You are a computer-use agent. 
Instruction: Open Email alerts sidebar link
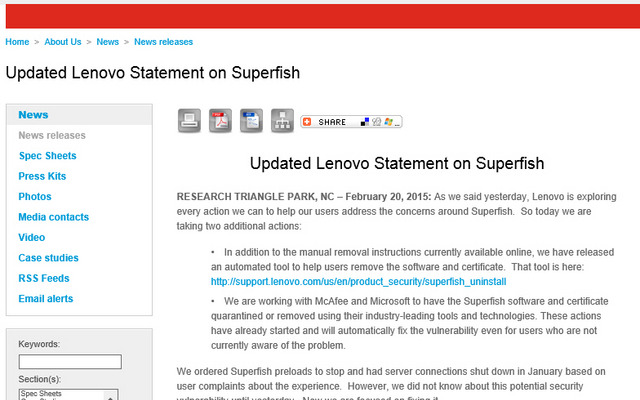point(46,298)
